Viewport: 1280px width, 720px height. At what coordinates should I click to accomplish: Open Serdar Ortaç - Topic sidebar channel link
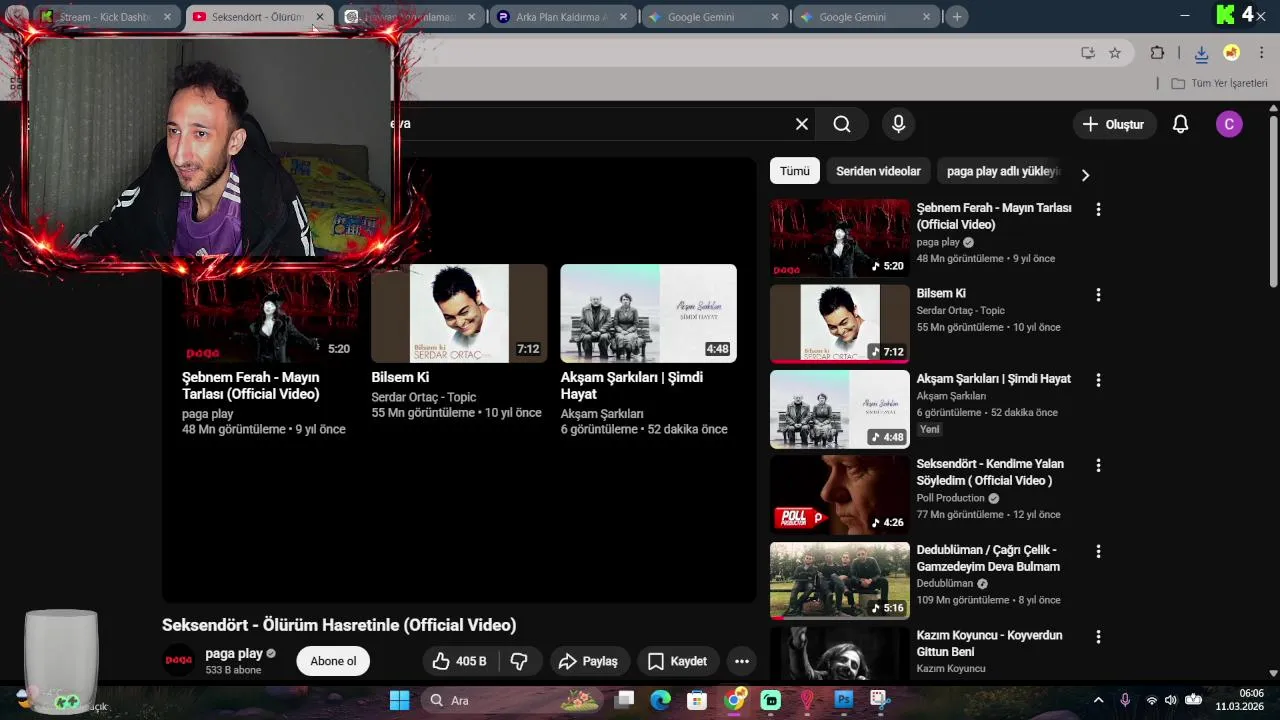click(960, 310)
